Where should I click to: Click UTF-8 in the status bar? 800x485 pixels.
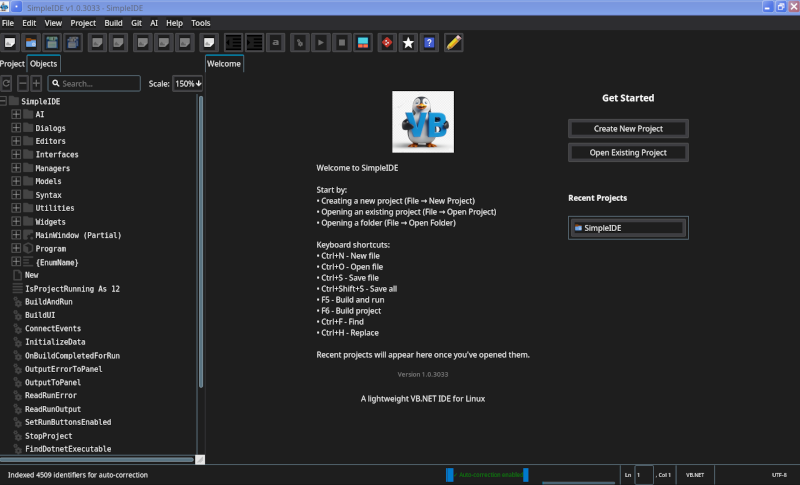[x=779, y=475]
